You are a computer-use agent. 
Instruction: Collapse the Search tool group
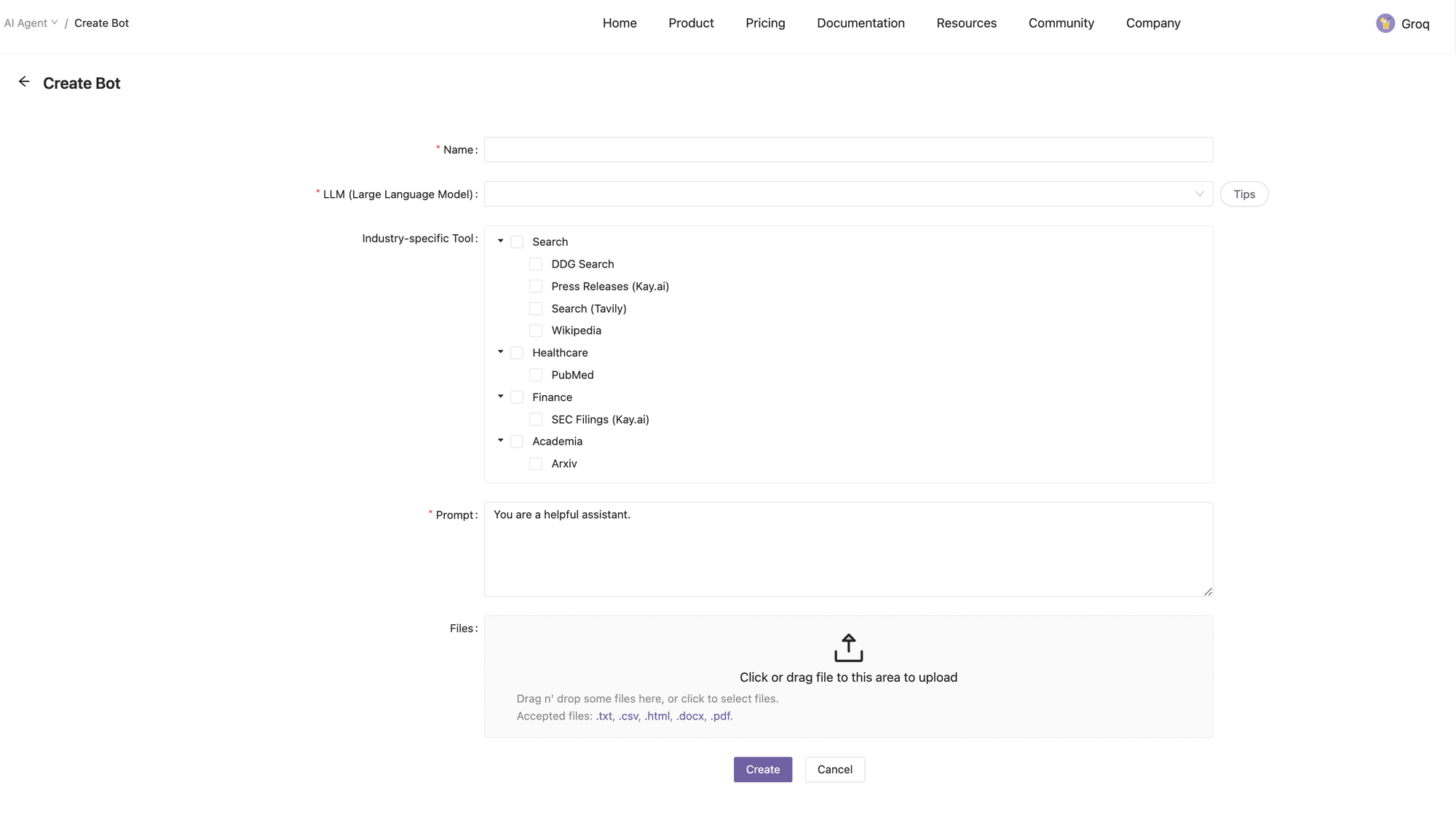[x=501, y=241]
